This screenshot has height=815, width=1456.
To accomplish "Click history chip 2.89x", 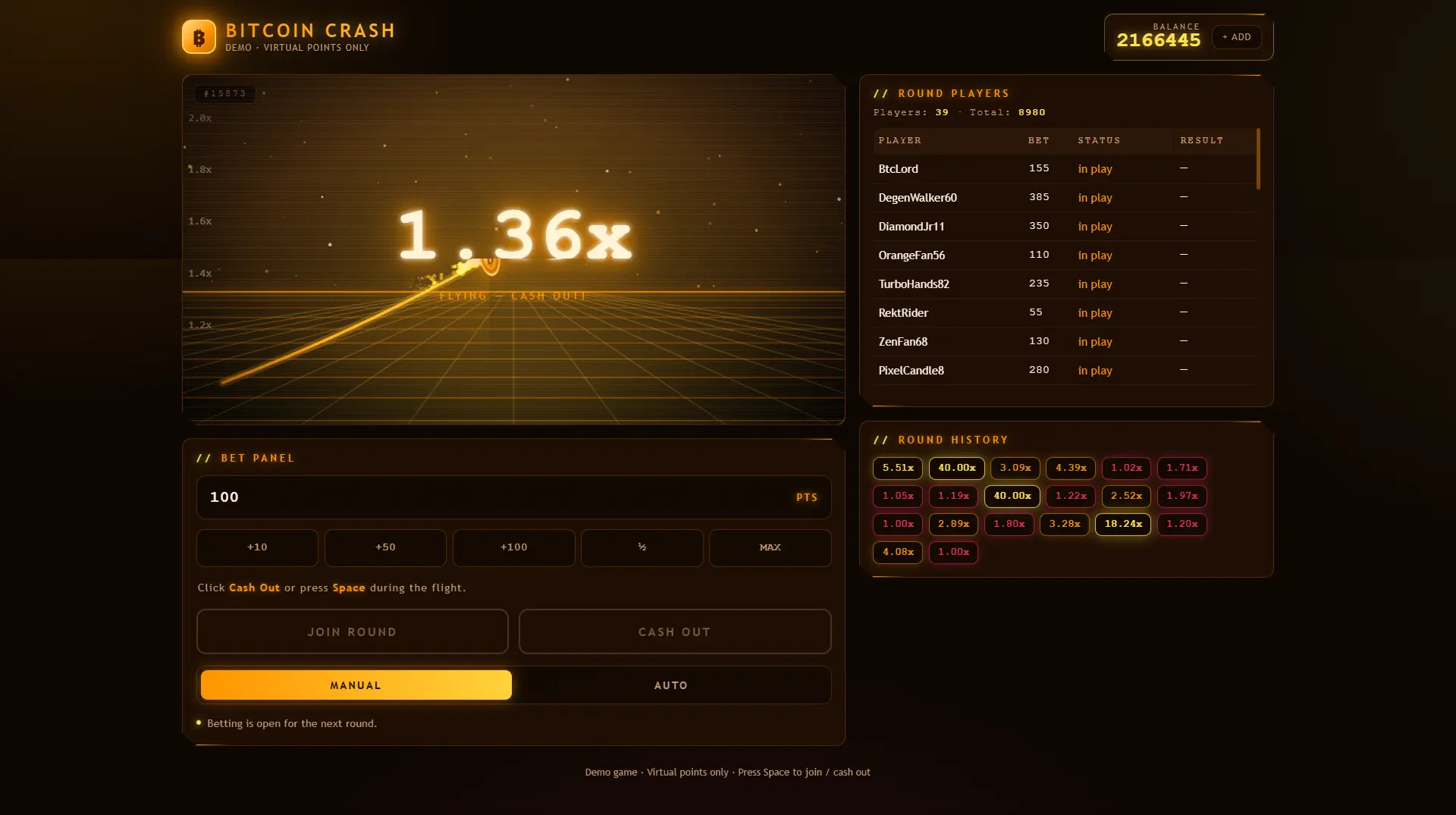I will (x=953, y=525).
